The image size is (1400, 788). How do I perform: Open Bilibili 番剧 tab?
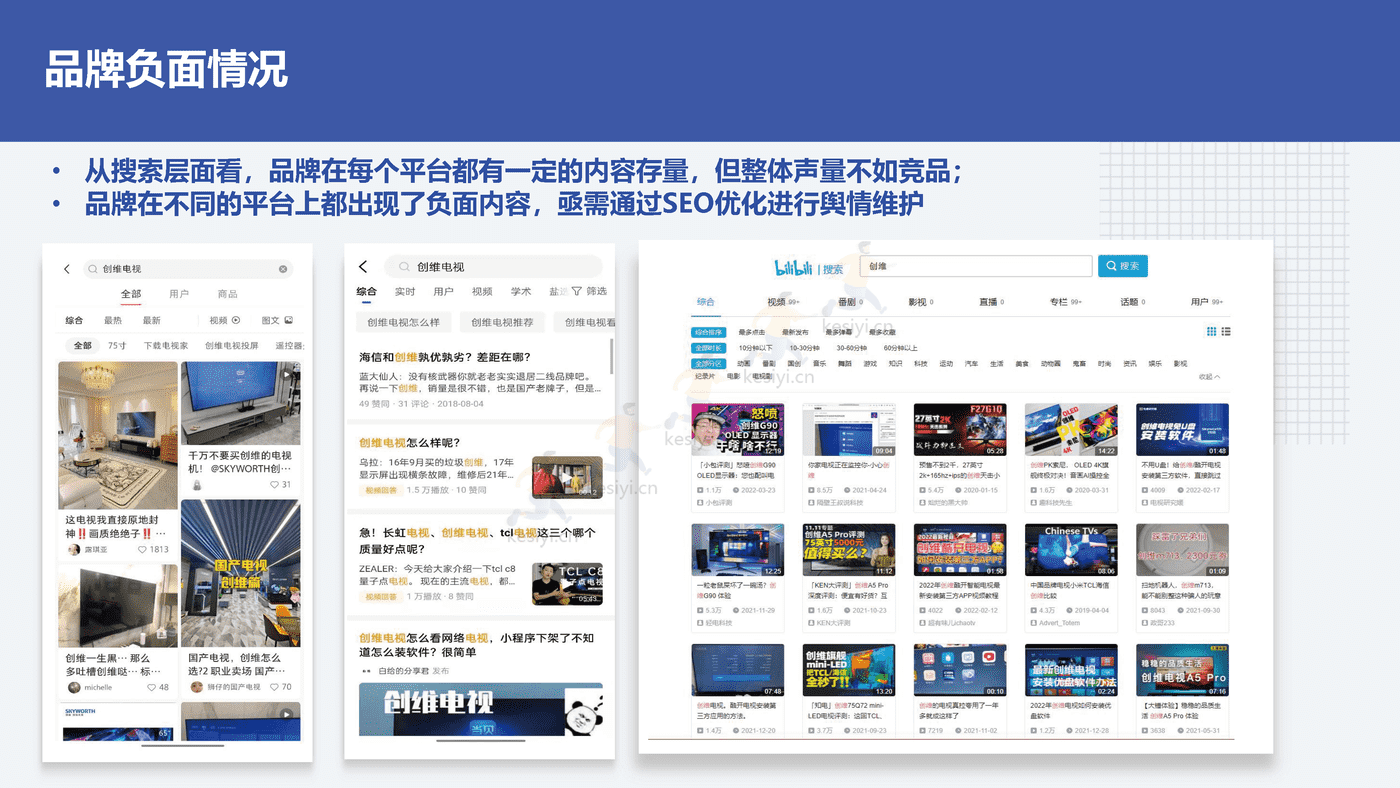[x=849, y=301]
